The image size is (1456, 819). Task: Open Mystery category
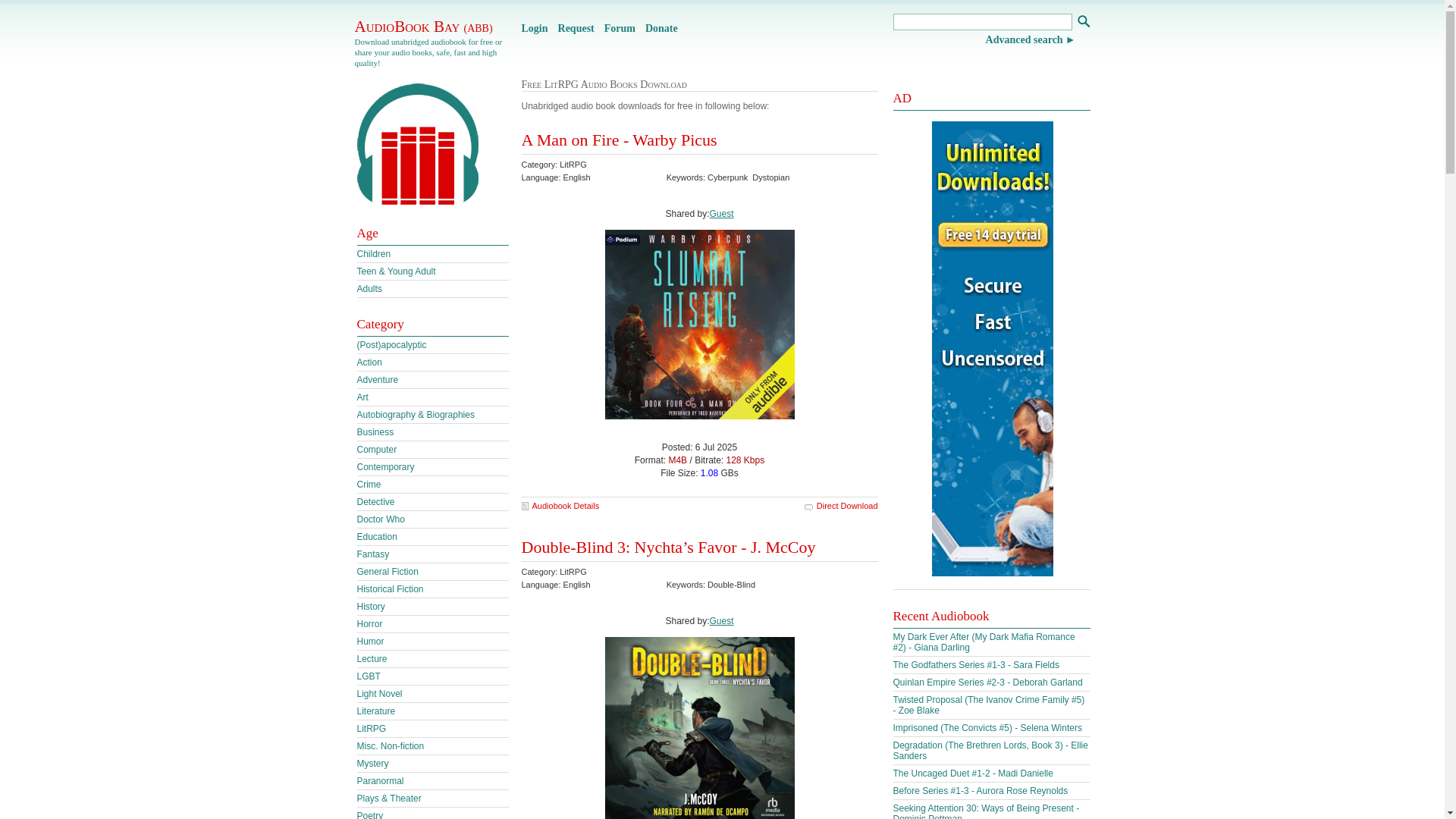(372, 764)
